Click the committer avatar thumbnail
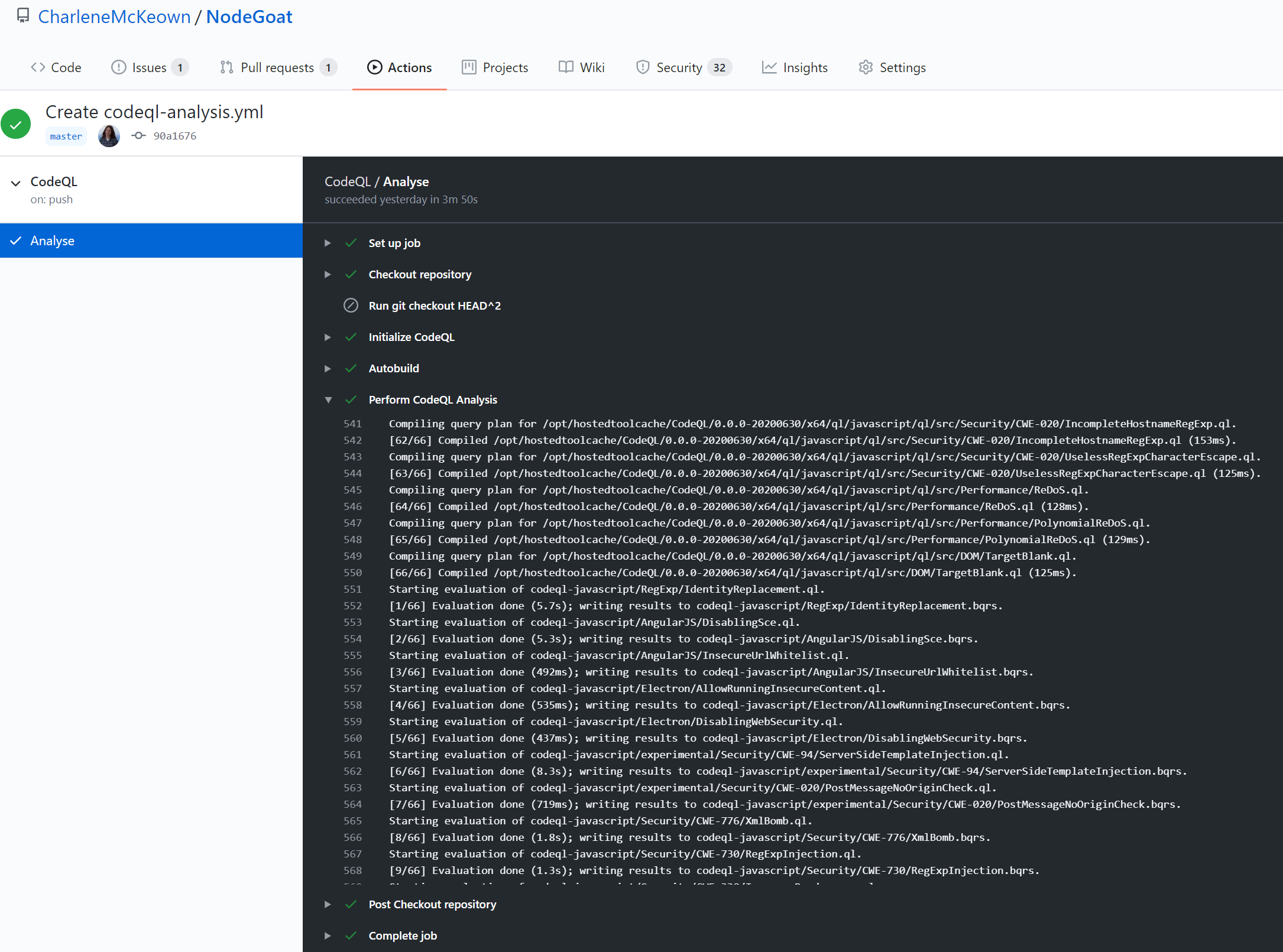 tap(109, 136)
